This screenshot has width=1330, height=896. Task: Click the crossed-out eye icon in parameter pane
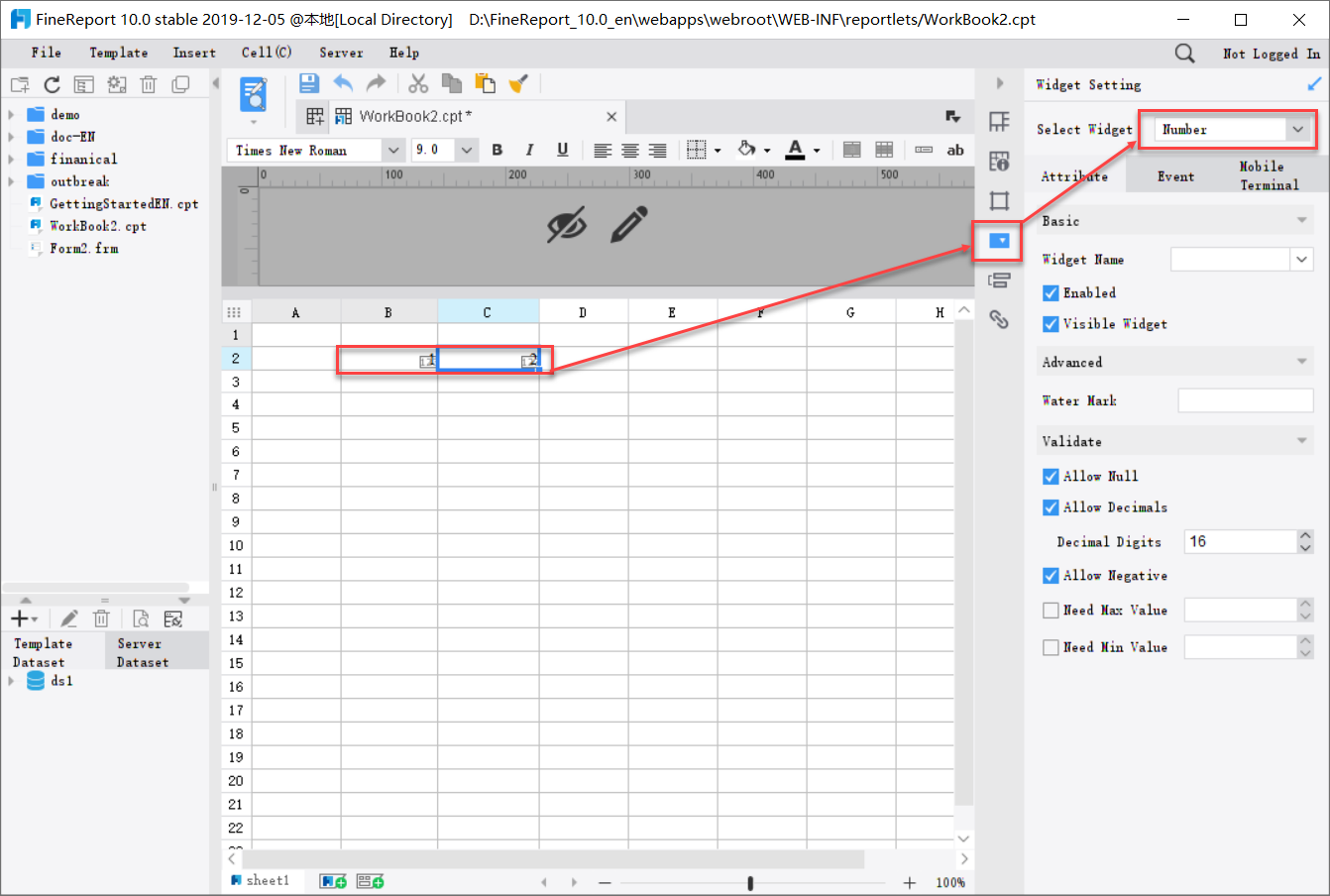(567, 224)
